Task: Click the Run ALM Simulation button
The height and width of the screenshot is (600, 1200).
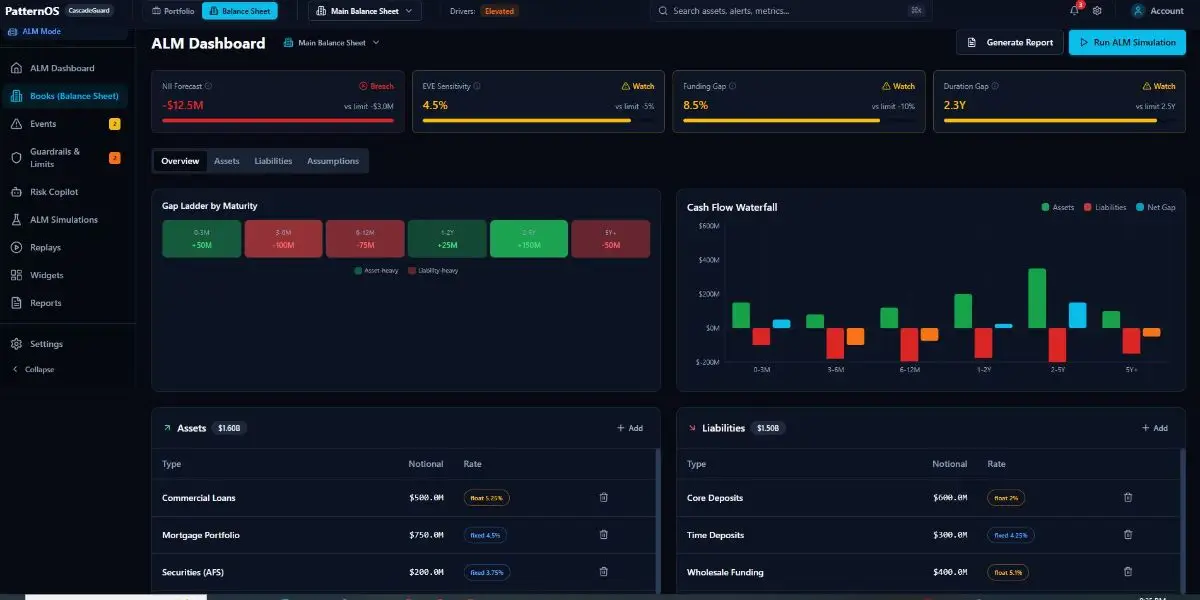Action: (x=1127, y=43)
